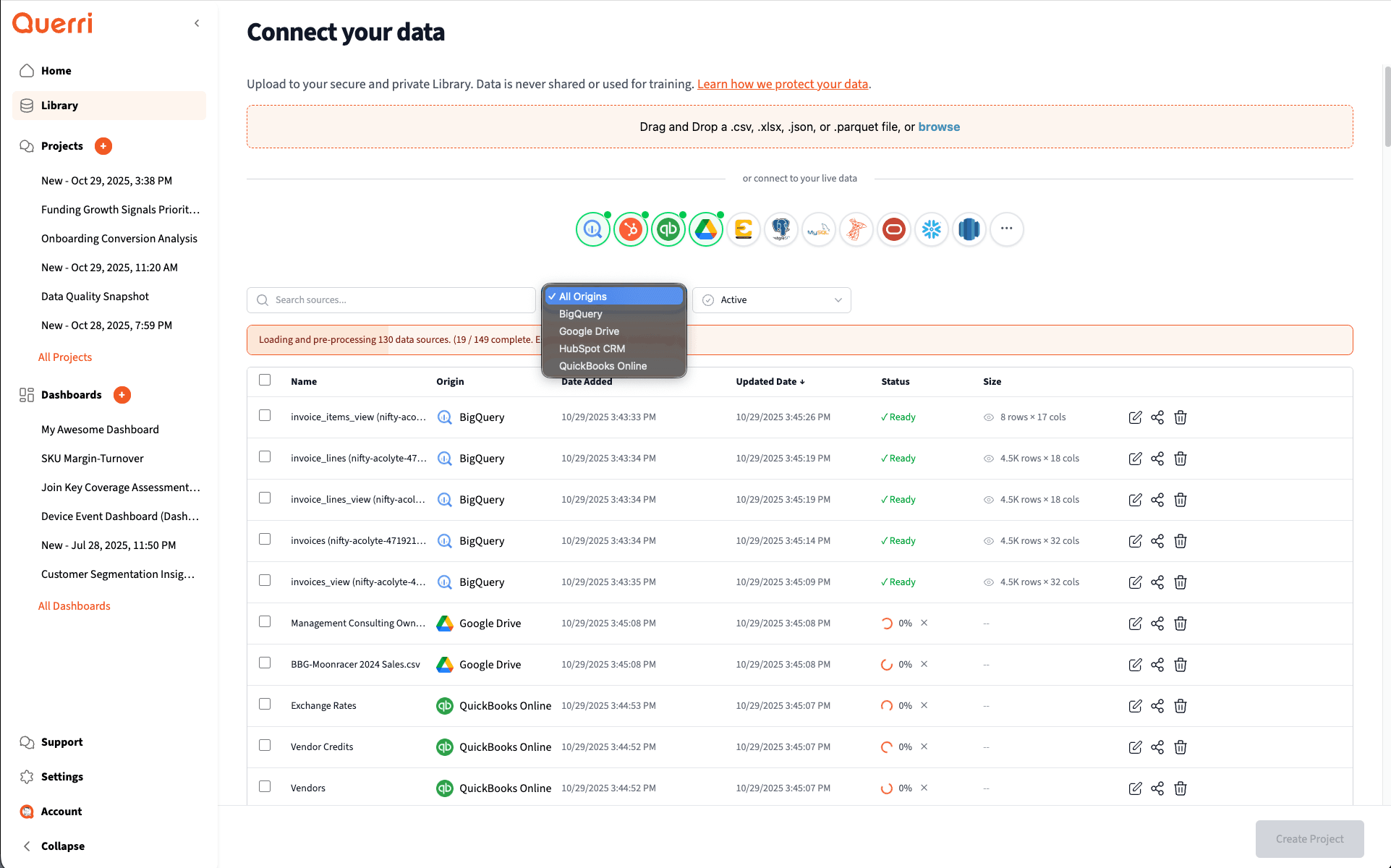
Task: Open the All Dashboards section
Action: (75, 605)
